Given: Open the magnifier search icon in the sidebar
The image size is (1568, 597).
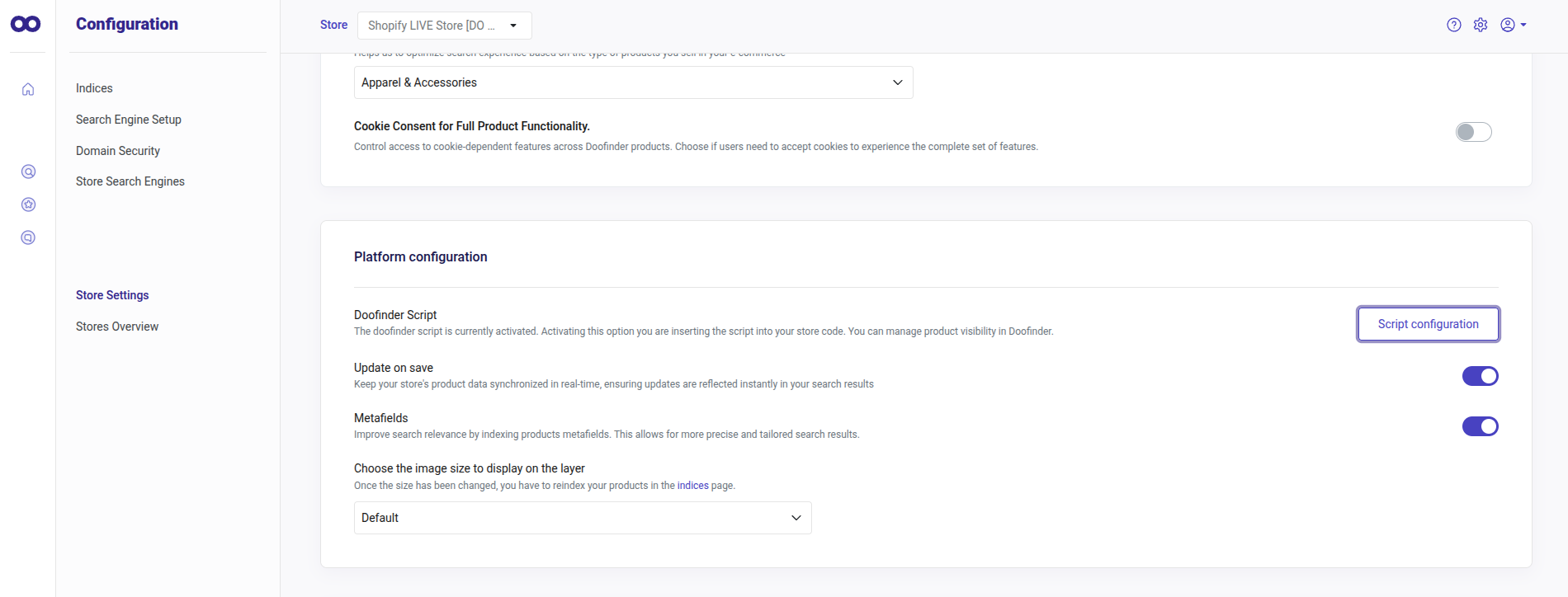Looking at the screenshot, I should coord(28,172).
